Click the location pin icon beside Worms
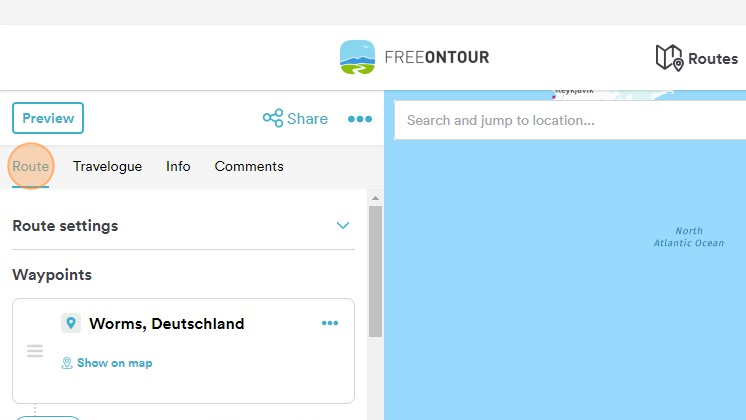The width and height of the screenshot is (746, 420). tap(71, 323)
